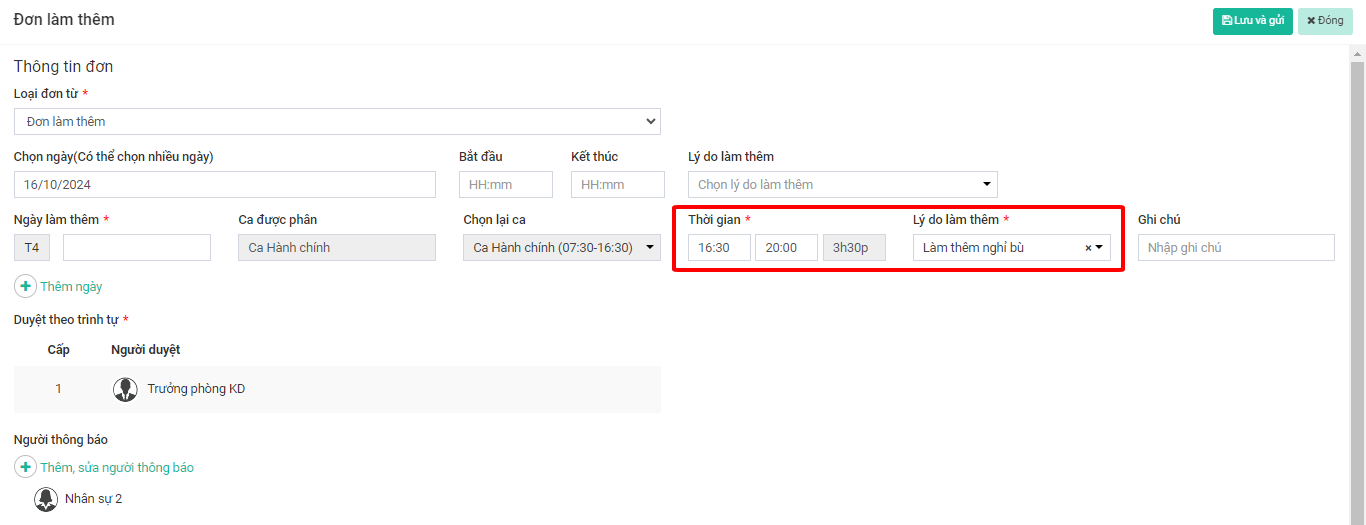Click the Nhân sự 2 avatar icon
This screenshot has height=525, width=1366.
46,499
